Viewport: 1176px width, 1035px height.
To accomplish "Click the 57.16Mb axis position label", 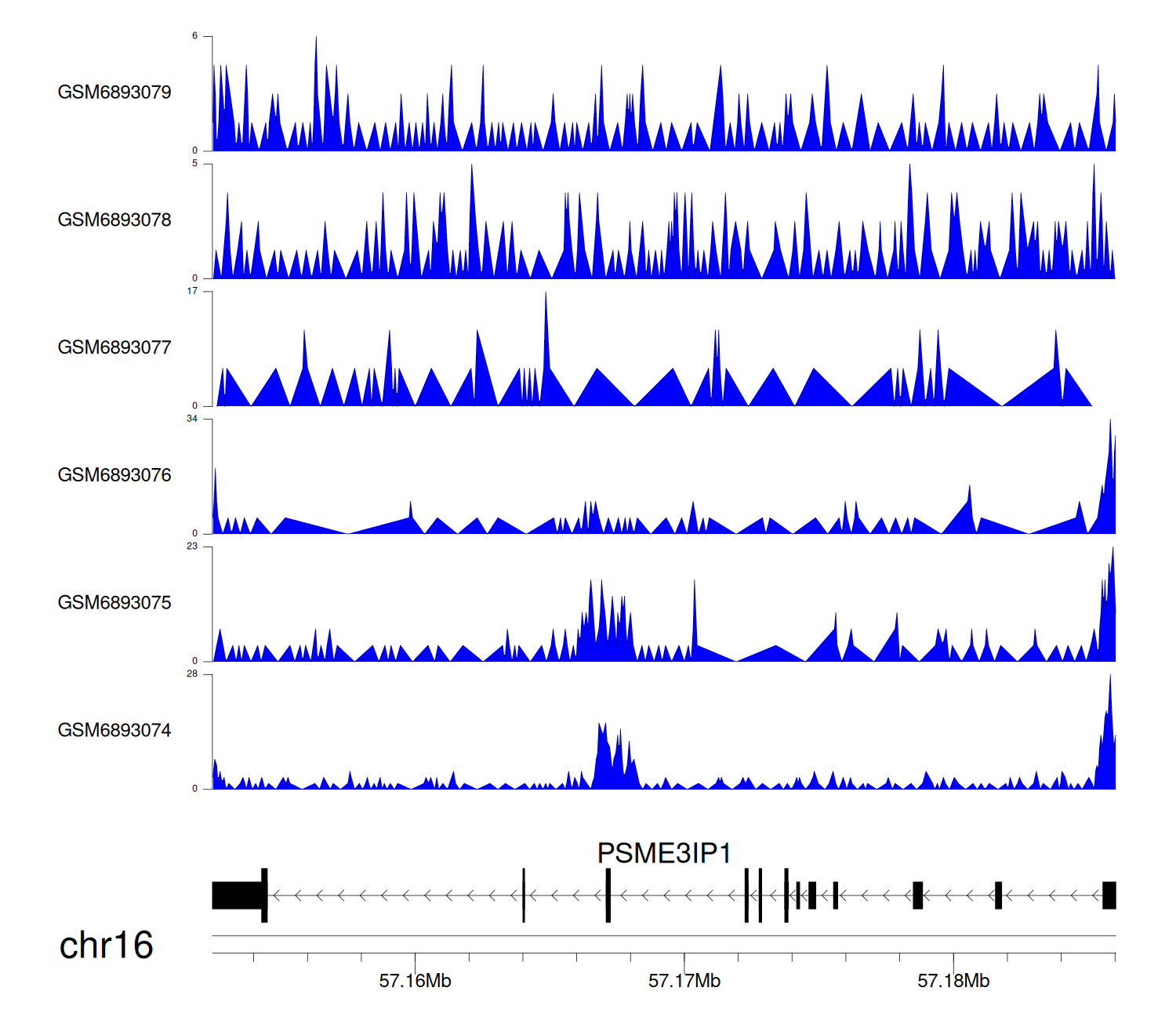I will pos(415,981).
